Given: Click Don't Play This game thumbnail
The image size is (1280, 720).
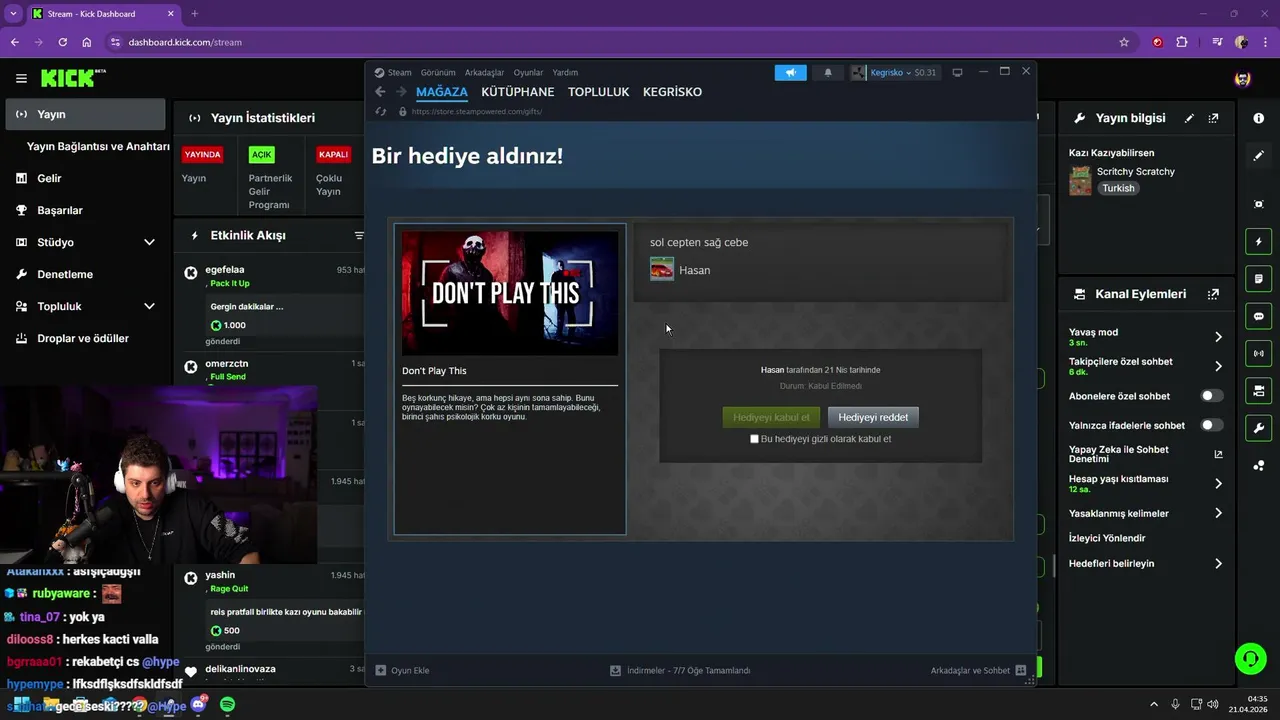Looking at the screenshot, I should (x=510, y=293).
